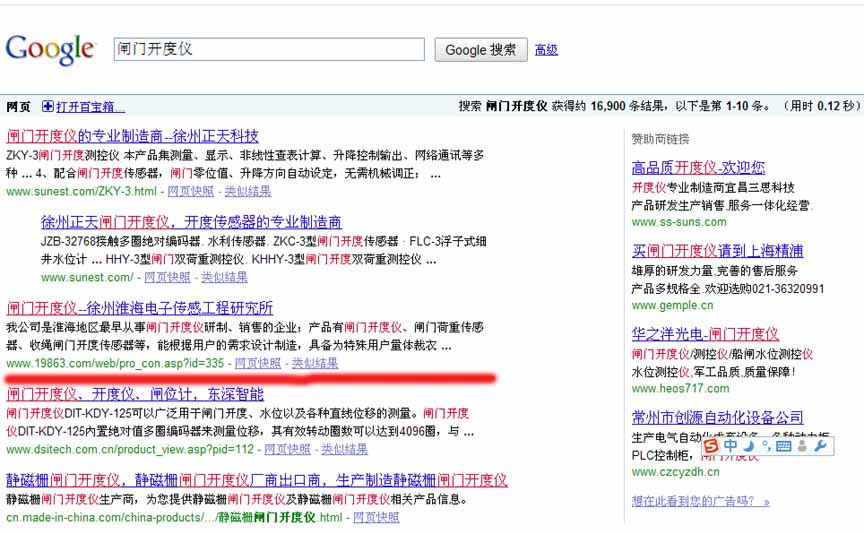The height and width of the screenshot is (534, 864).
Task: Open result 闸门开度仪的专业制造商--徐州正天科技
Action: [132, 136]
